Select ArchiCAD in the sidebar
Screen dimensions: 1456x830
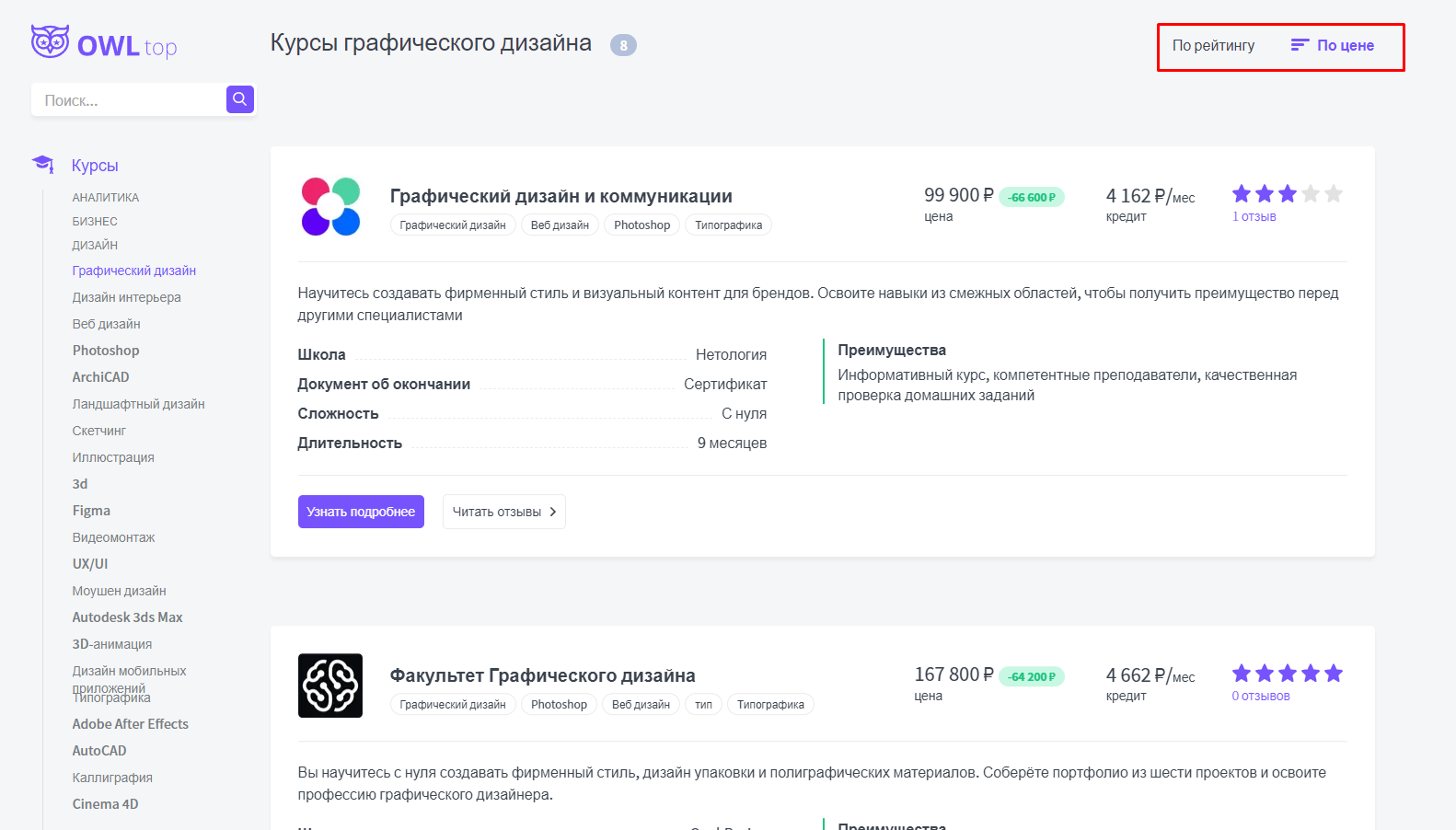pyautogui.click(x=100, y=377)
